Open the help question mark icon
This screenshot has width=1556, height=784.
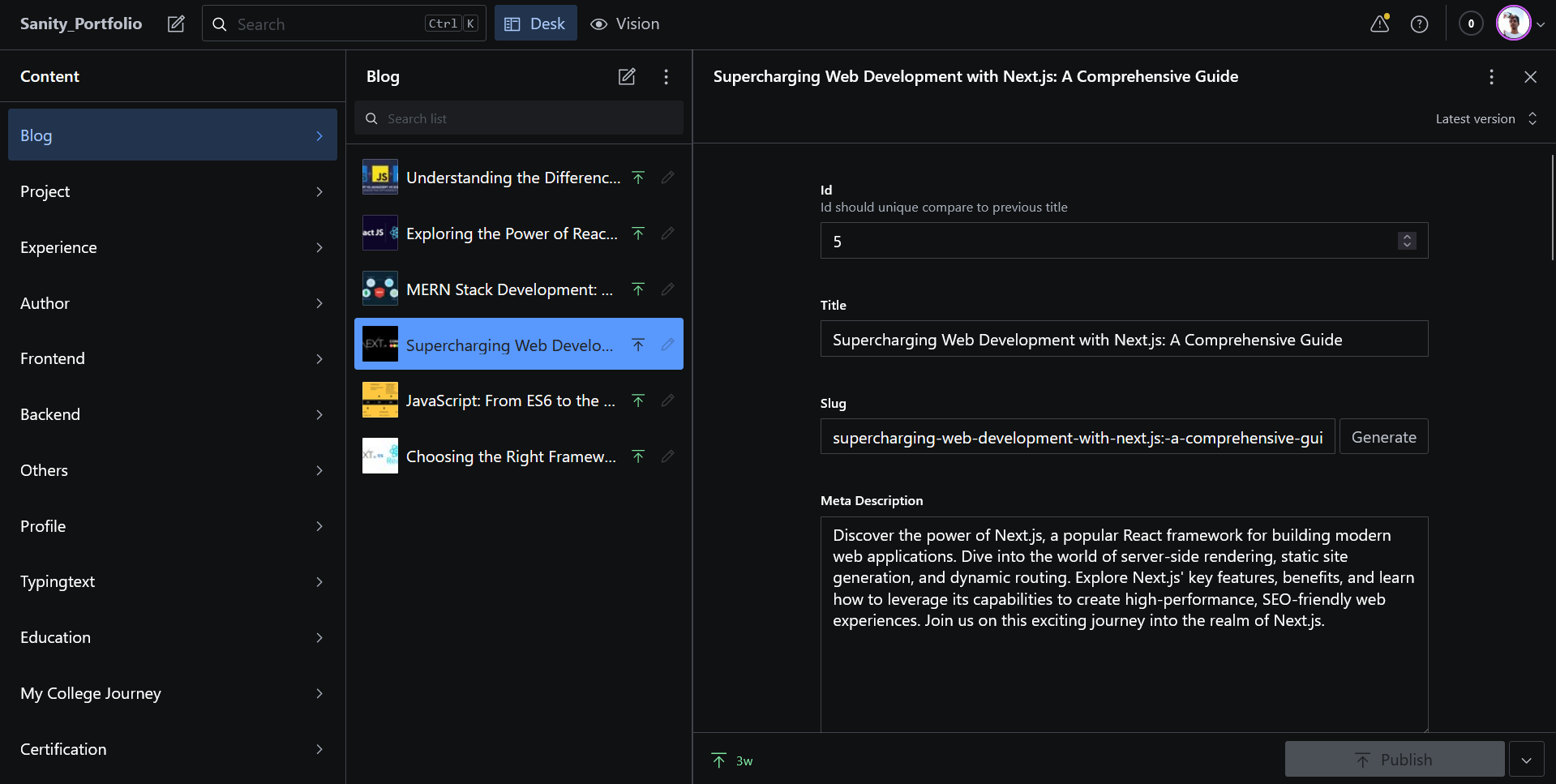click(x=1419, y=24)
